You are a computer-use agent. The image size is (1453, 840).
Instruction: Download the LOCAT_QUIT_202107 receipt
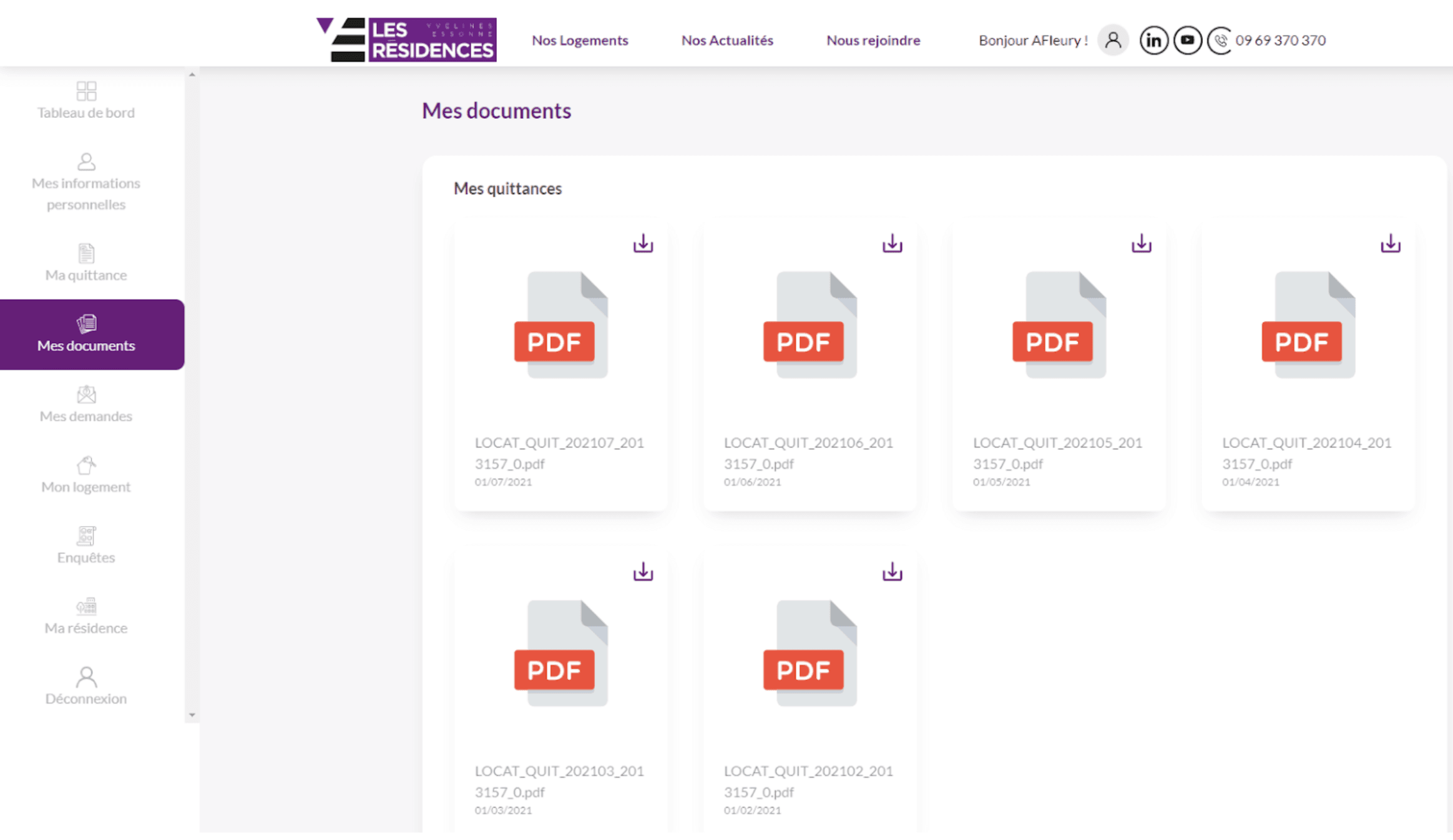643,243
